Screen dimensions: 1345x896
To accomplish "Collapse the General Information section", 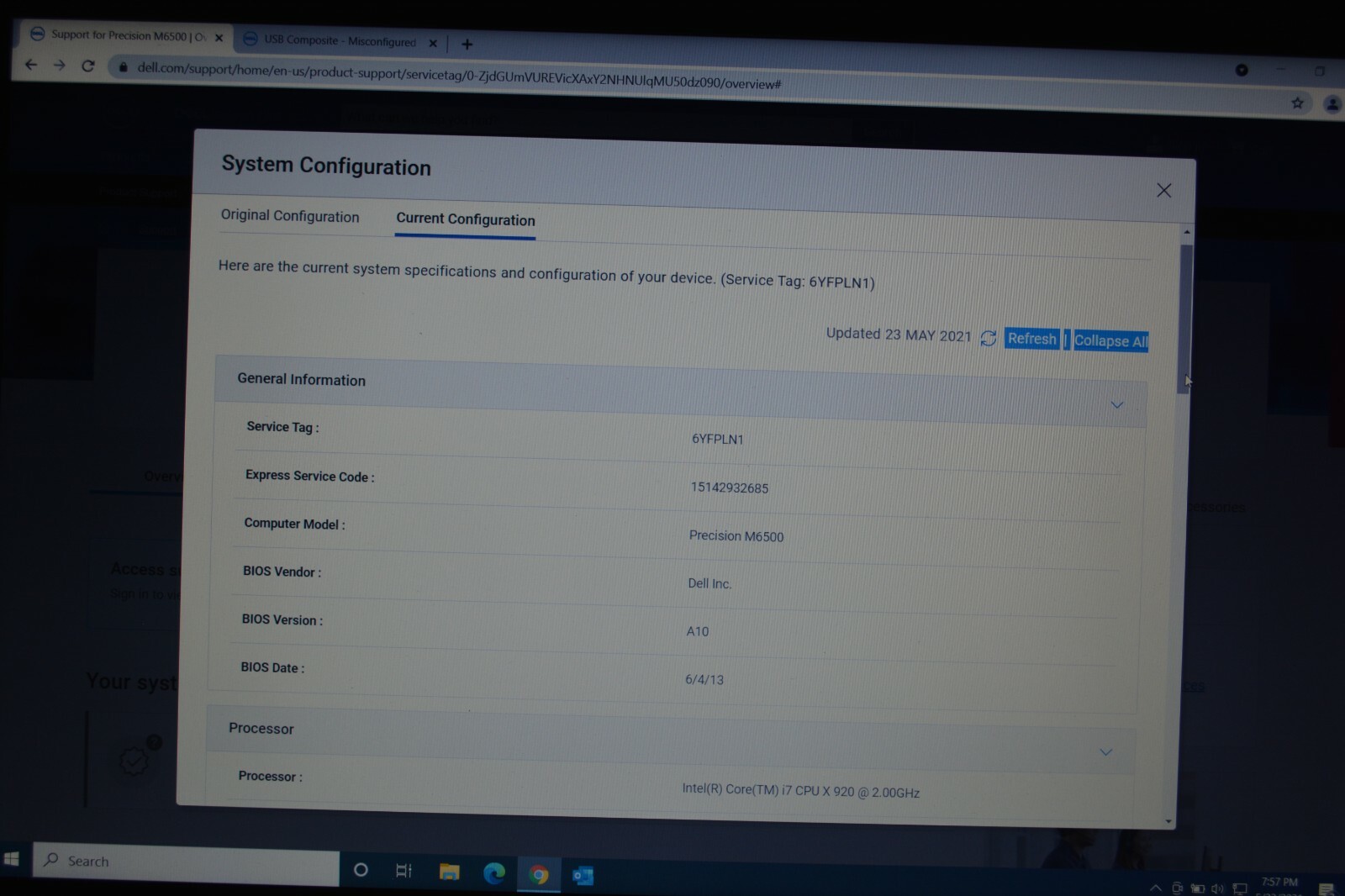I will tap(1116, 405).
